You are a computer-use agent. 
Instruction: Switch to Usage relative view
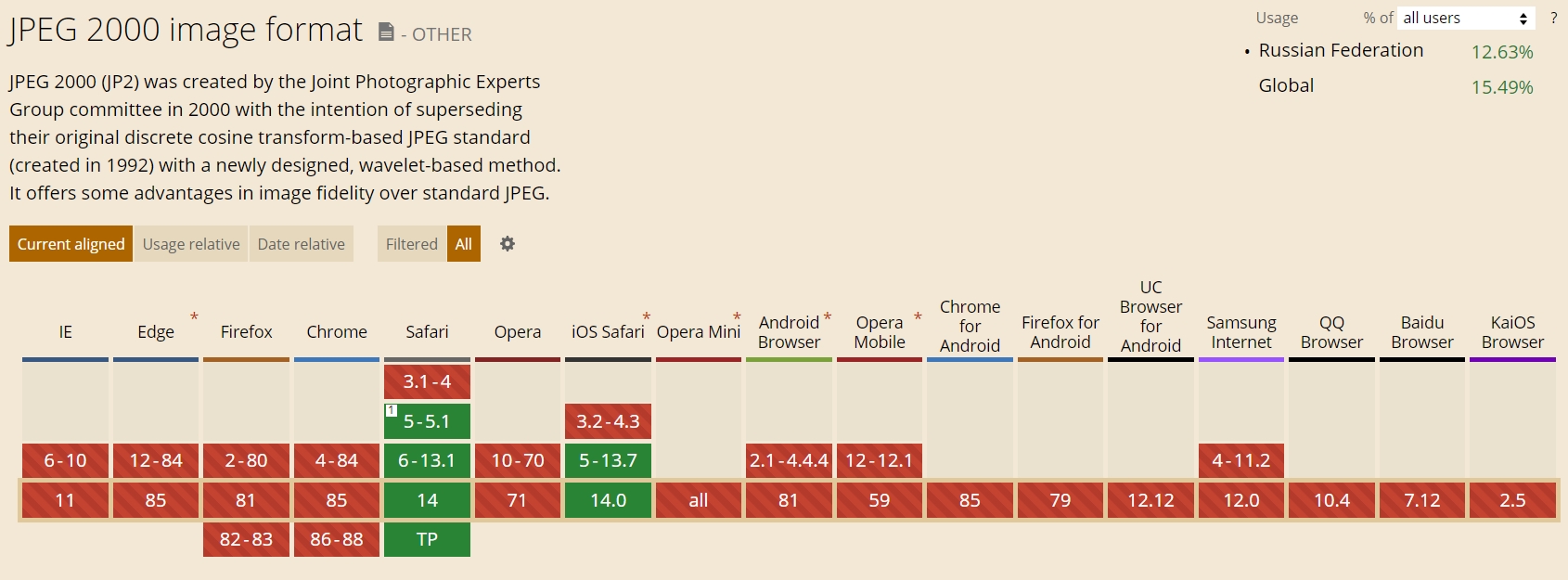click(191, 244)
